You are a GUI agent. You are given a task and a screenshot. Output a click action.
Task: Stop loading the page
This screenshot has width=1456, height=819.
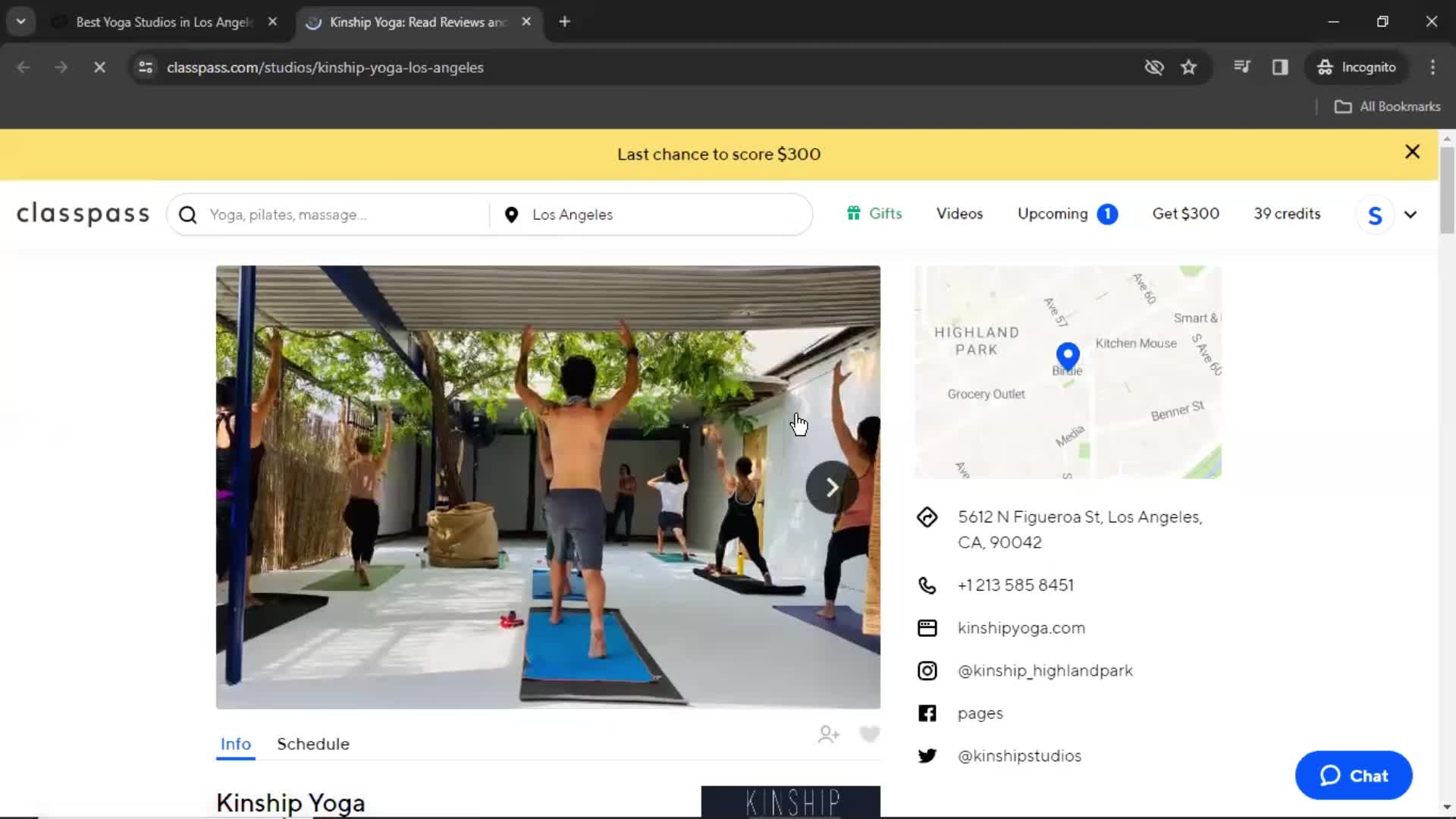click(99, 67)
